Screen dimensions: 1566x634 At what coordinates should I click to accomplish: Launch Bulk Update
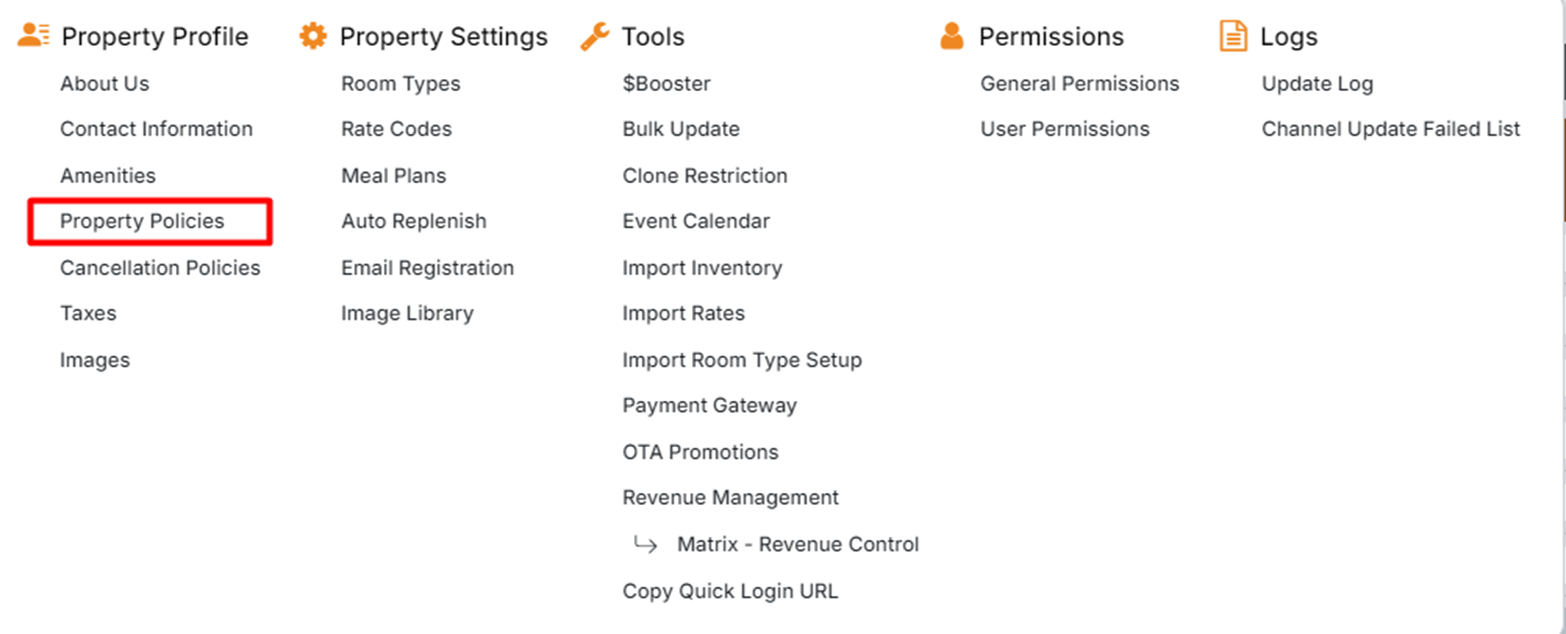(x=681, y=129)
